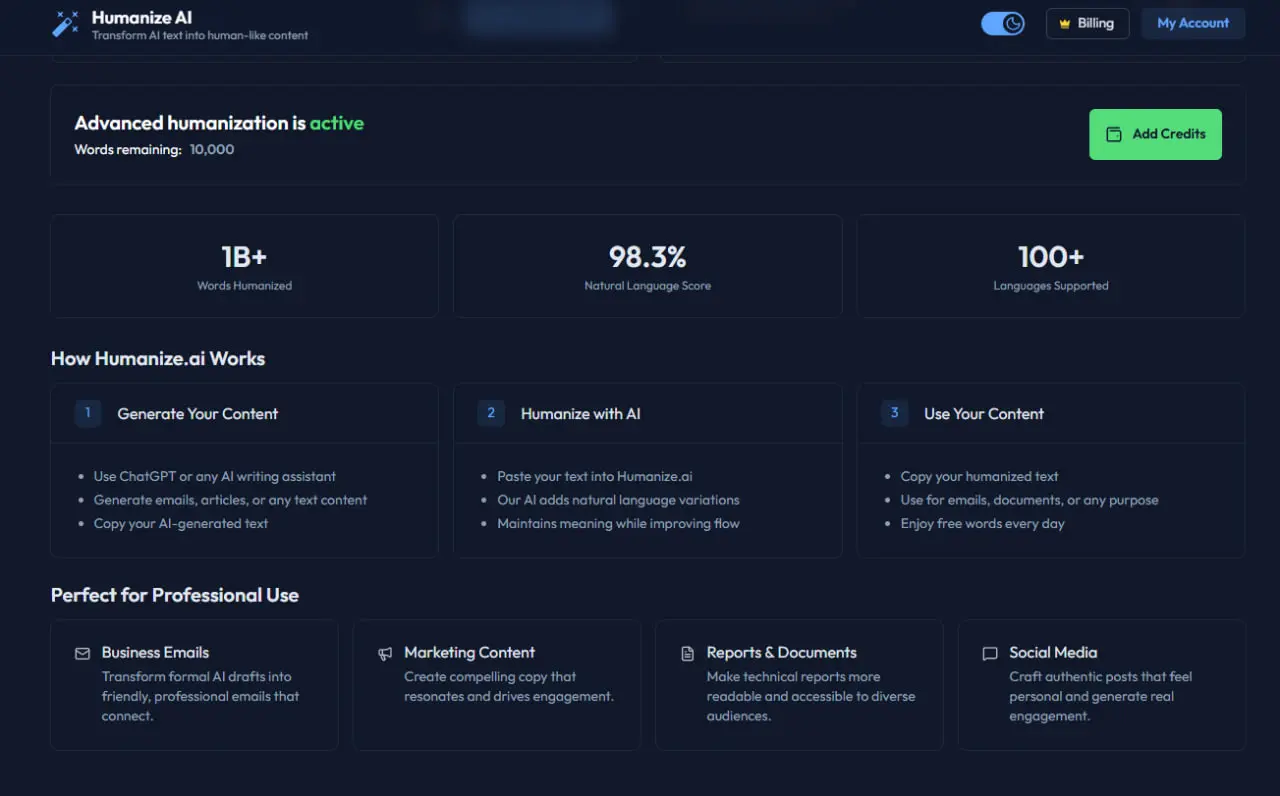
Task: Click the Business Emails card title
Action: [x=155, y=652]
